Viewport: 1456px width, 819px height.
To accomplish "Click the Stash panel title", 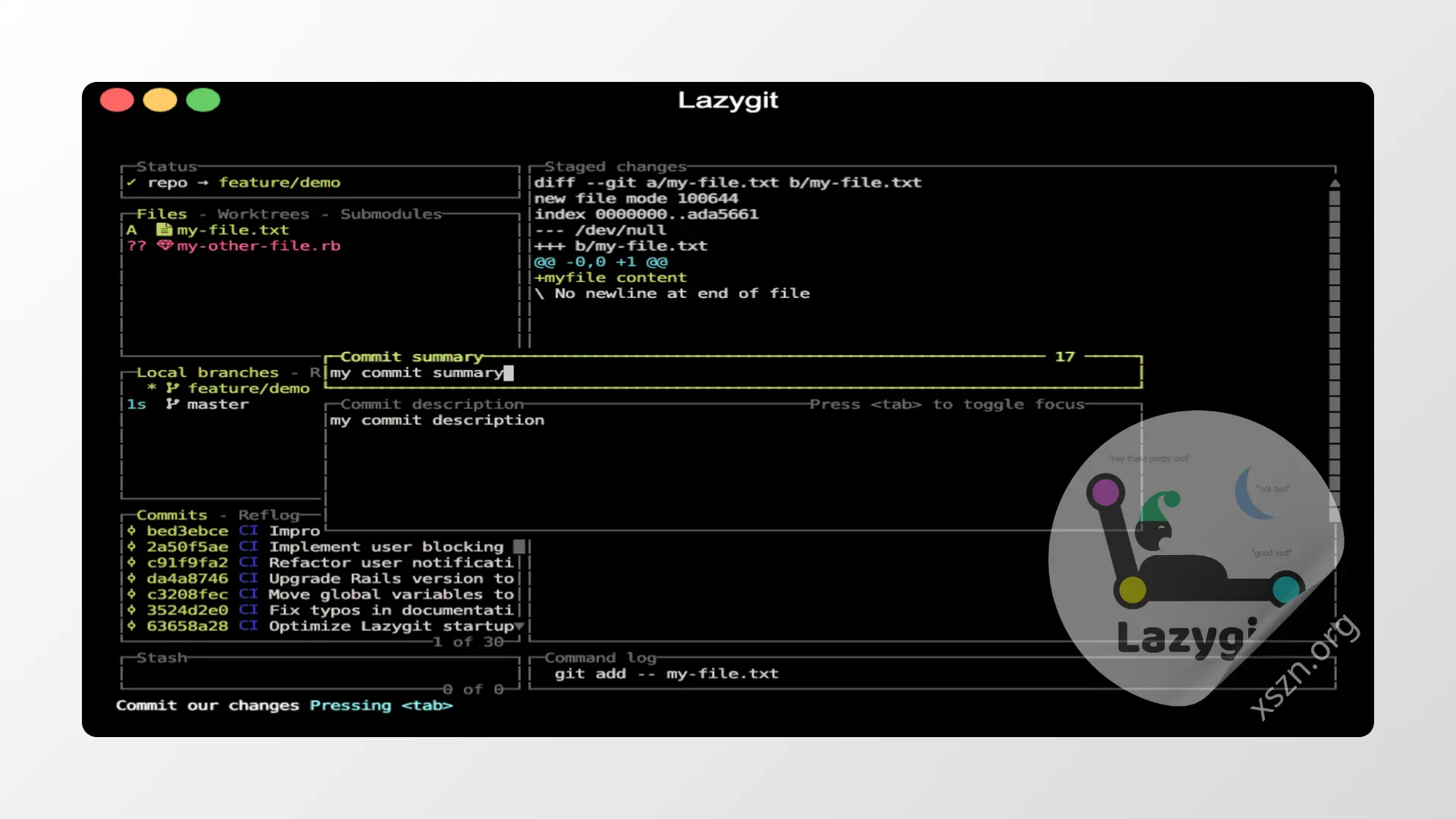I will point(162,658).
